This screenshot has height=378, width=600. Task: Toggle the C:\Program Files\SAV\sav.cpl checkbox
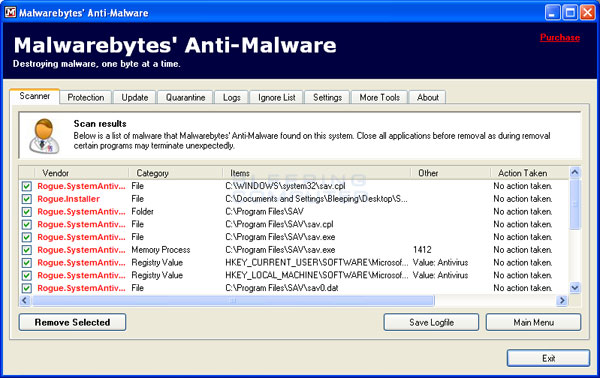pos(26,225)
